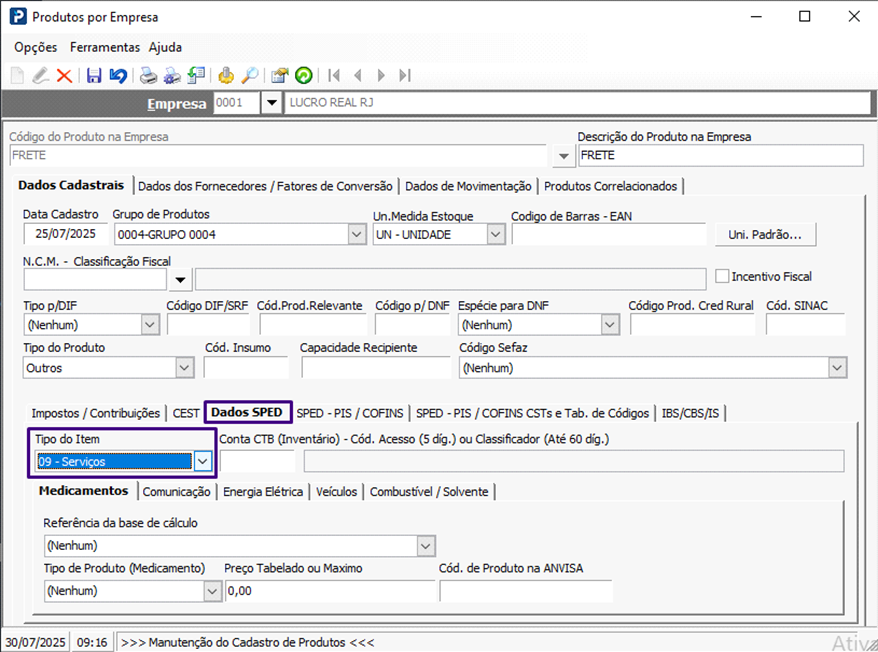Viewport: 878px width, 652px height.
Task: Click the green refresh icon
Action: click(302, 75)
